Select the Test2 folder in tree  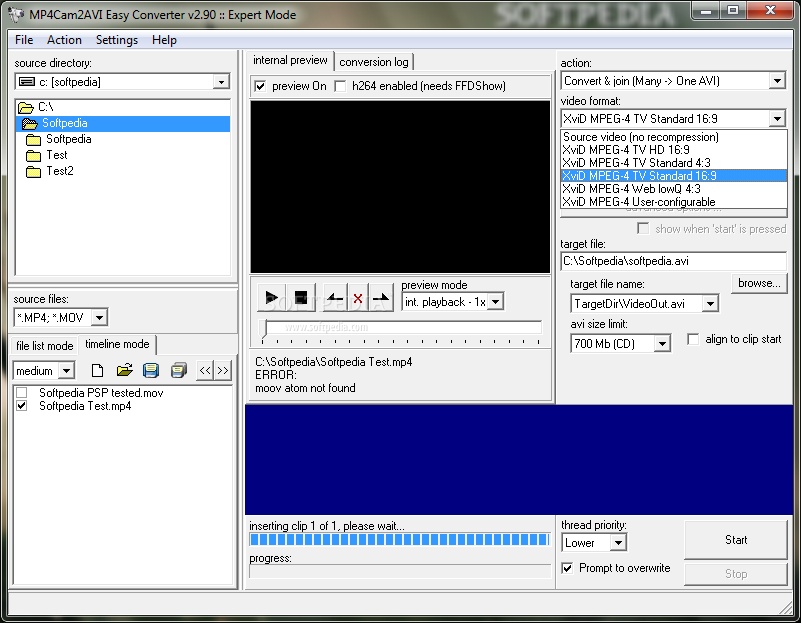tap(60, 171)
